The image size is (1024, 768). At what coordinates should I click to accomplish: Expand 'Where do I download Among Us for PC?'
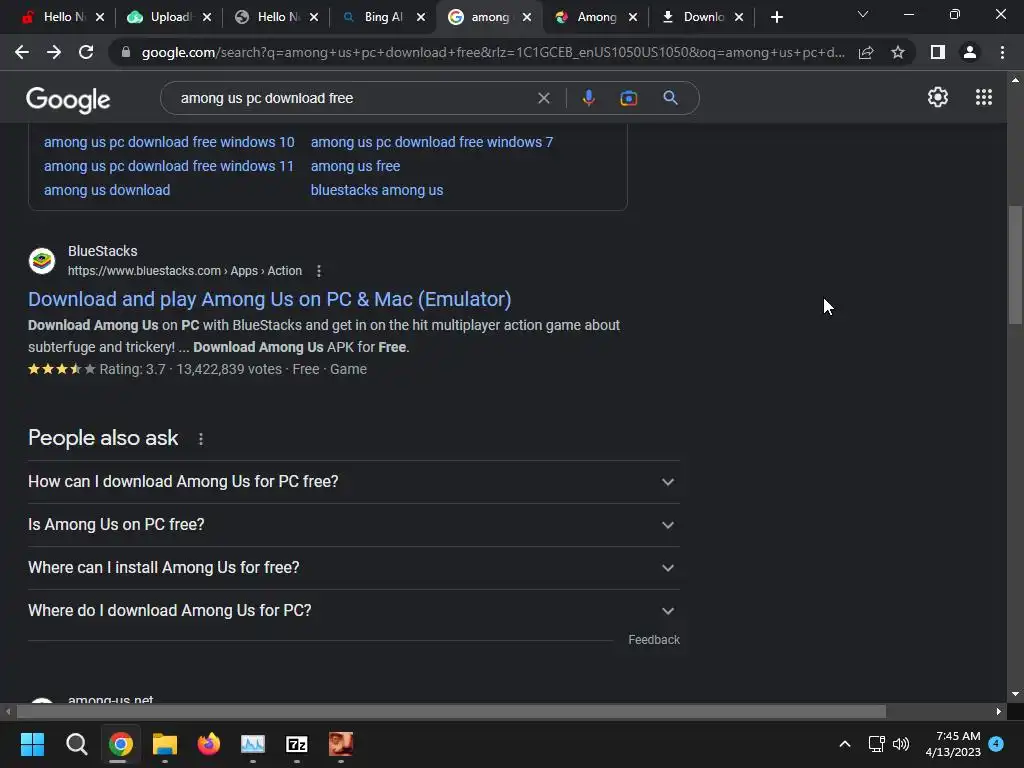(x=354, y=611)
